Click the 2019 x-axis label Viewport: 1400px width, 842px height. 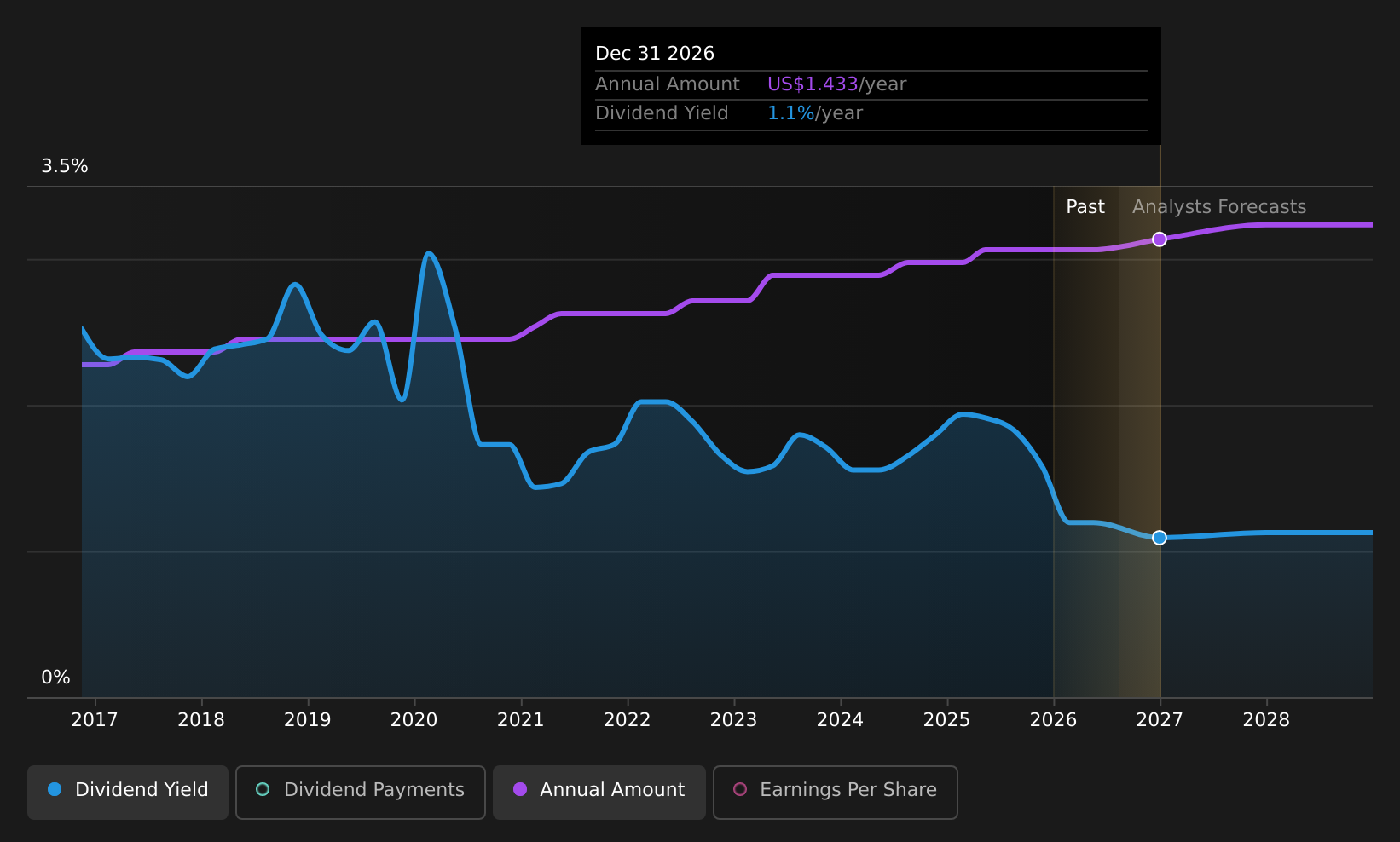coord(308,720)
